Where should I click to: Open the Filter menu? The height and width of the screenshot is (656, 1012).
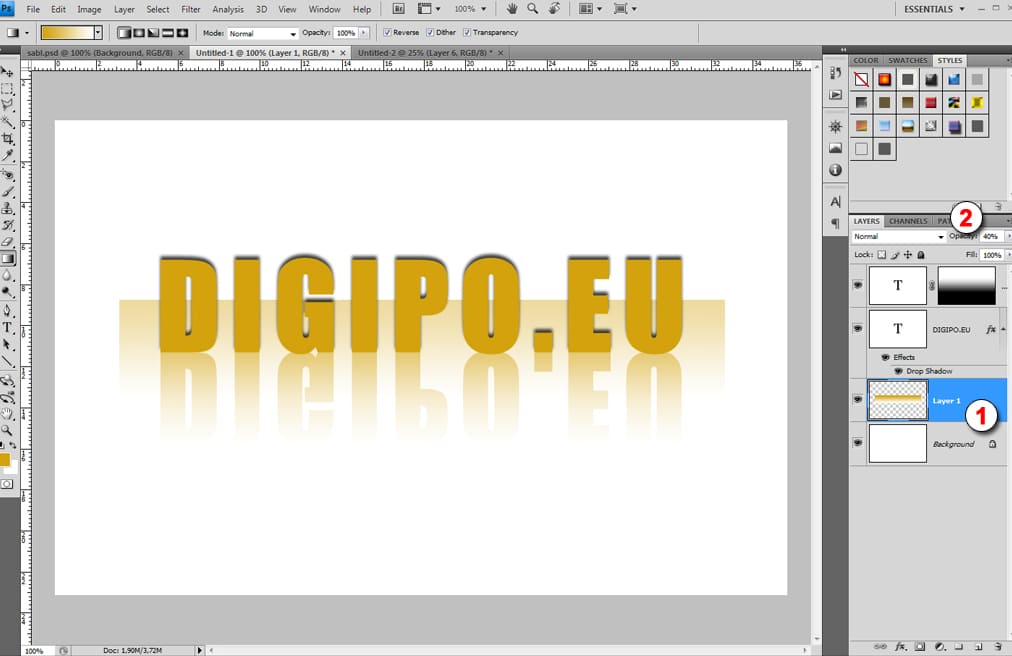pyautogui.click(x=190, y=9)
